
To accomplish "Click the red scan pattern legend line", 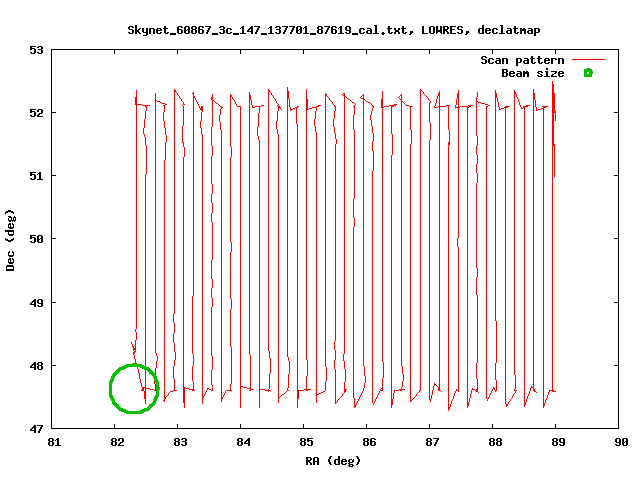I will [588, 60].
